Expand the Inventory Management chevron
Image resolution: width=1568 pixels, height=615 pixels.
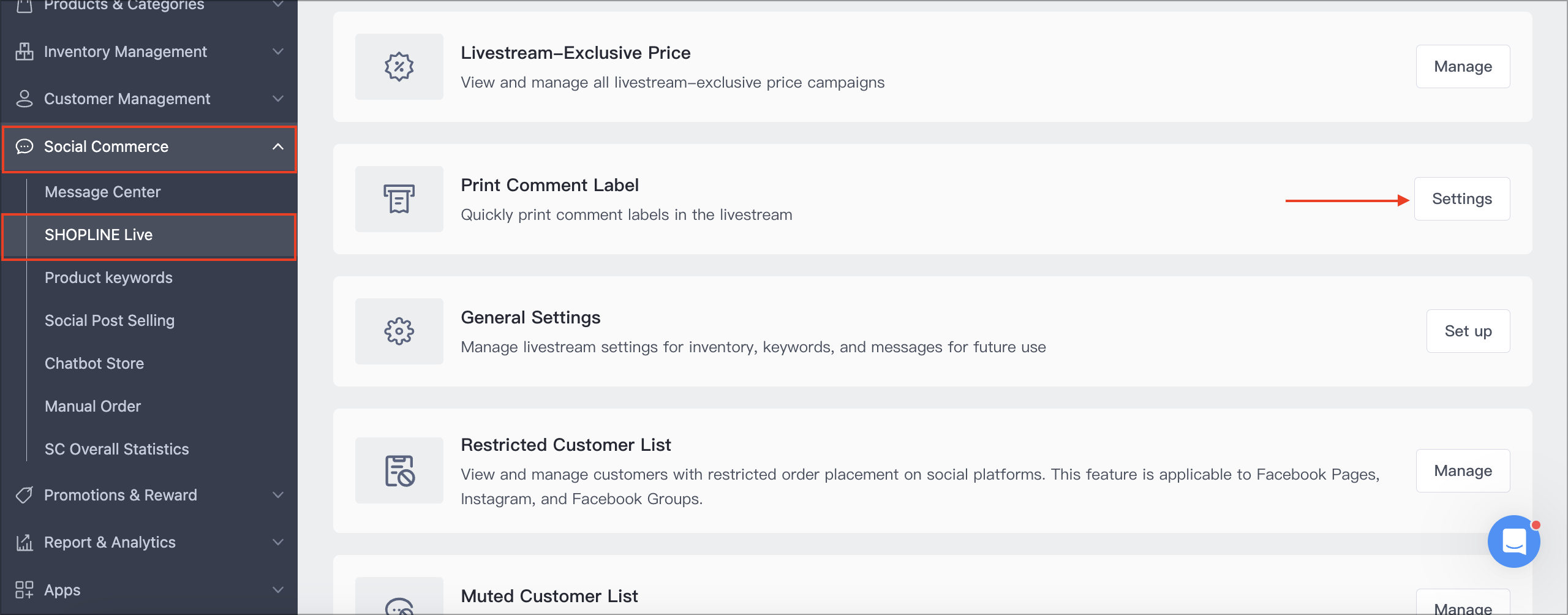(x=278, y=51)
